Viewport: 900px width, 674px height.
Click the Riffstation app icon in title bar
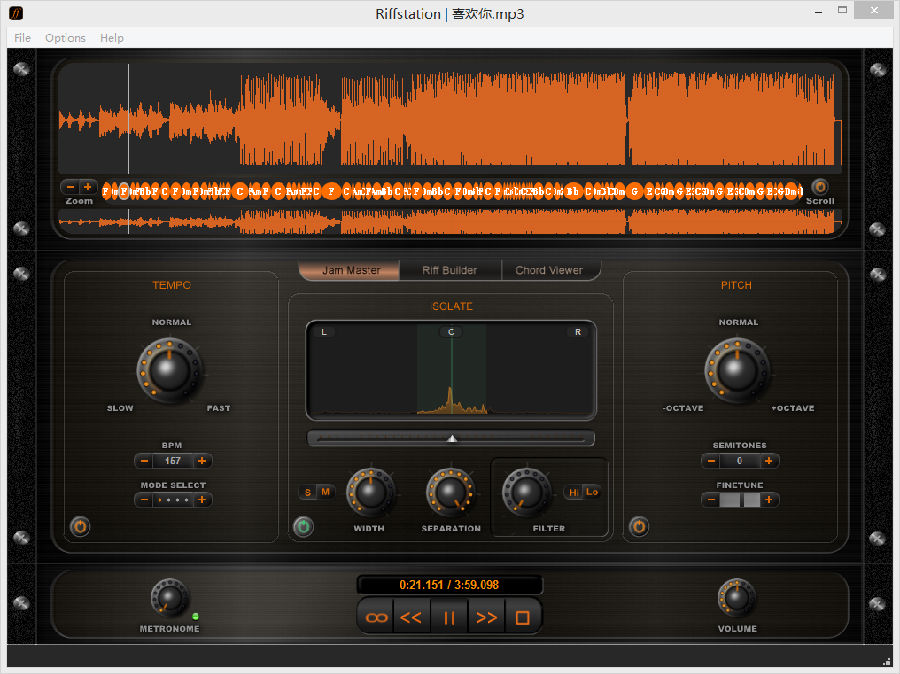(x=16, y=13)
